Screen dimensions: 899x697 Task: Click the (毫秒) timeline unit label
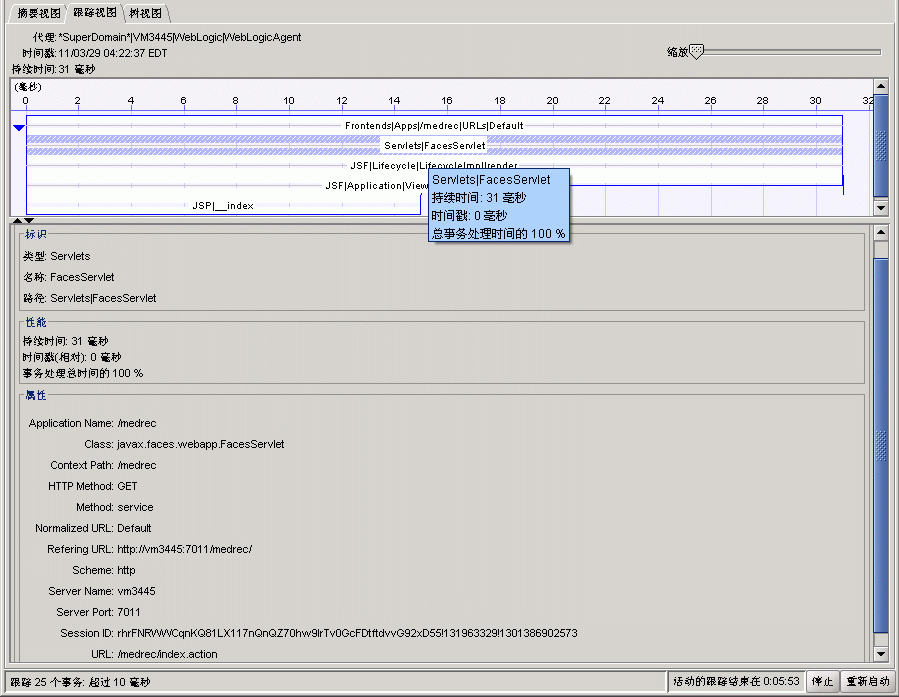(x=28, y=87)
